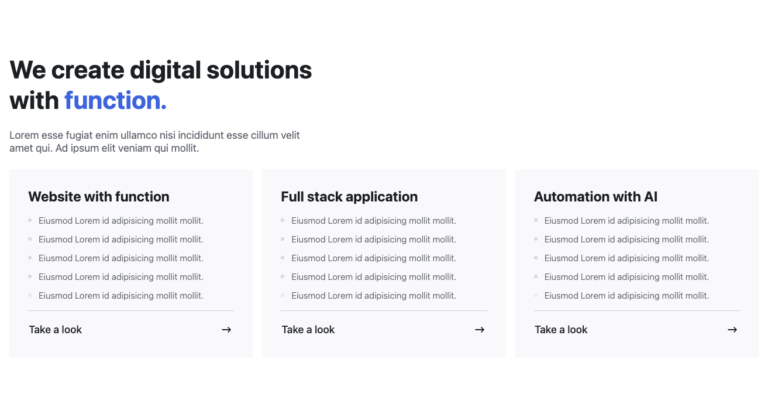Select last bullet in Automation with AI card
Screen dimensions: 768x407
tap(626, 296)
